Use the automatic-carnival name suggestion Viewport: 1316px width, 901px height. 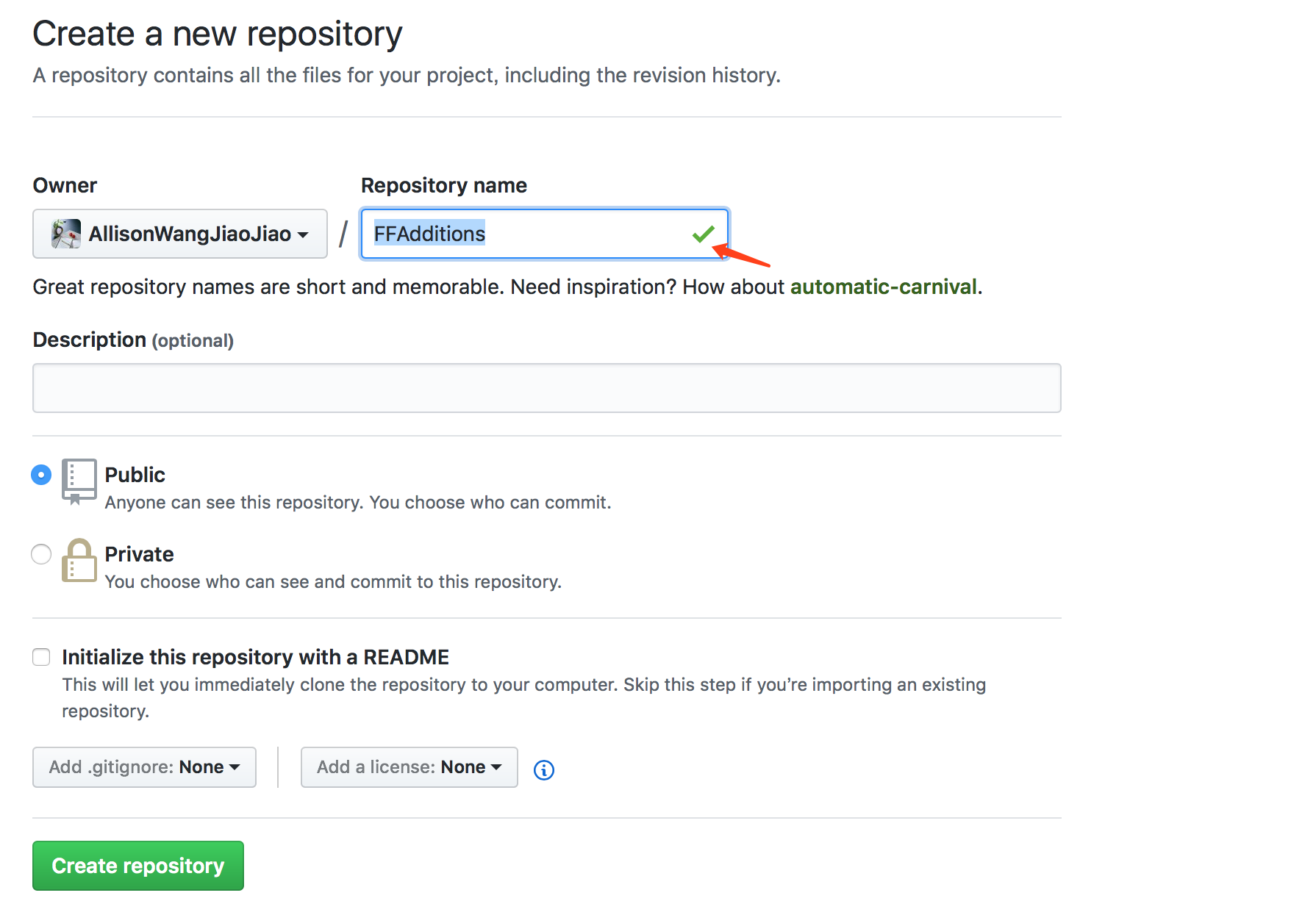pyautogui.click(x=884, y=287)
